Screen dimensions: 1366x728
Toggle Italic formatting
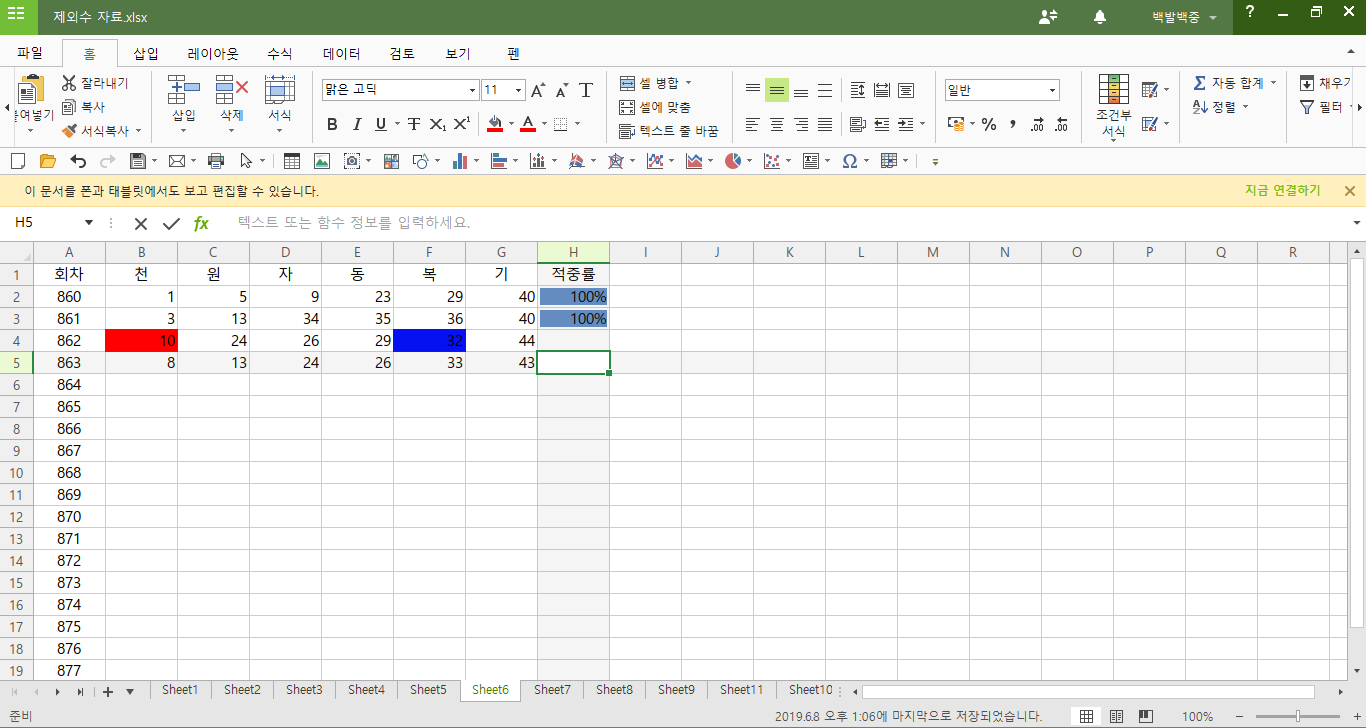pyautogui.click(x=356, y=125)
